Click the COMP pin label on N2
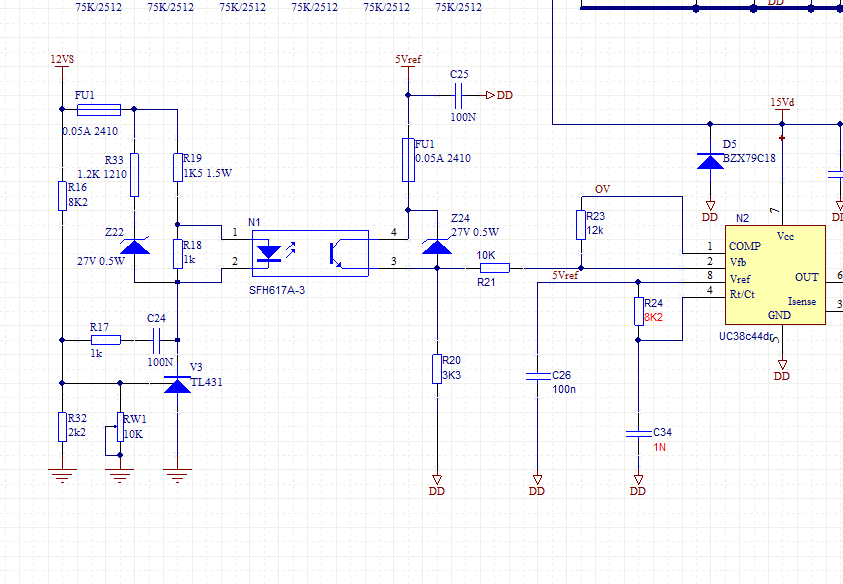This screenshot has height=584, width=843. (745, 246)
